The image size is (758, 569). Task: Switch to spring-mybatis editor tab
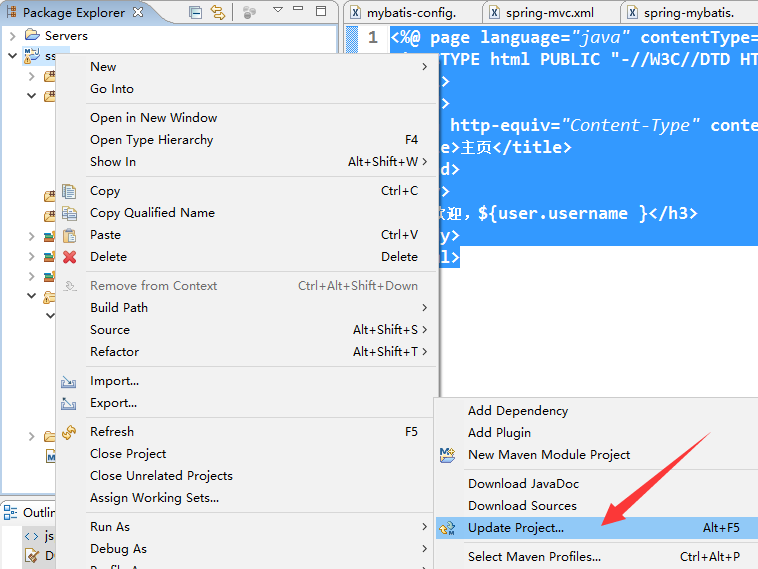(x=690, y=13)
